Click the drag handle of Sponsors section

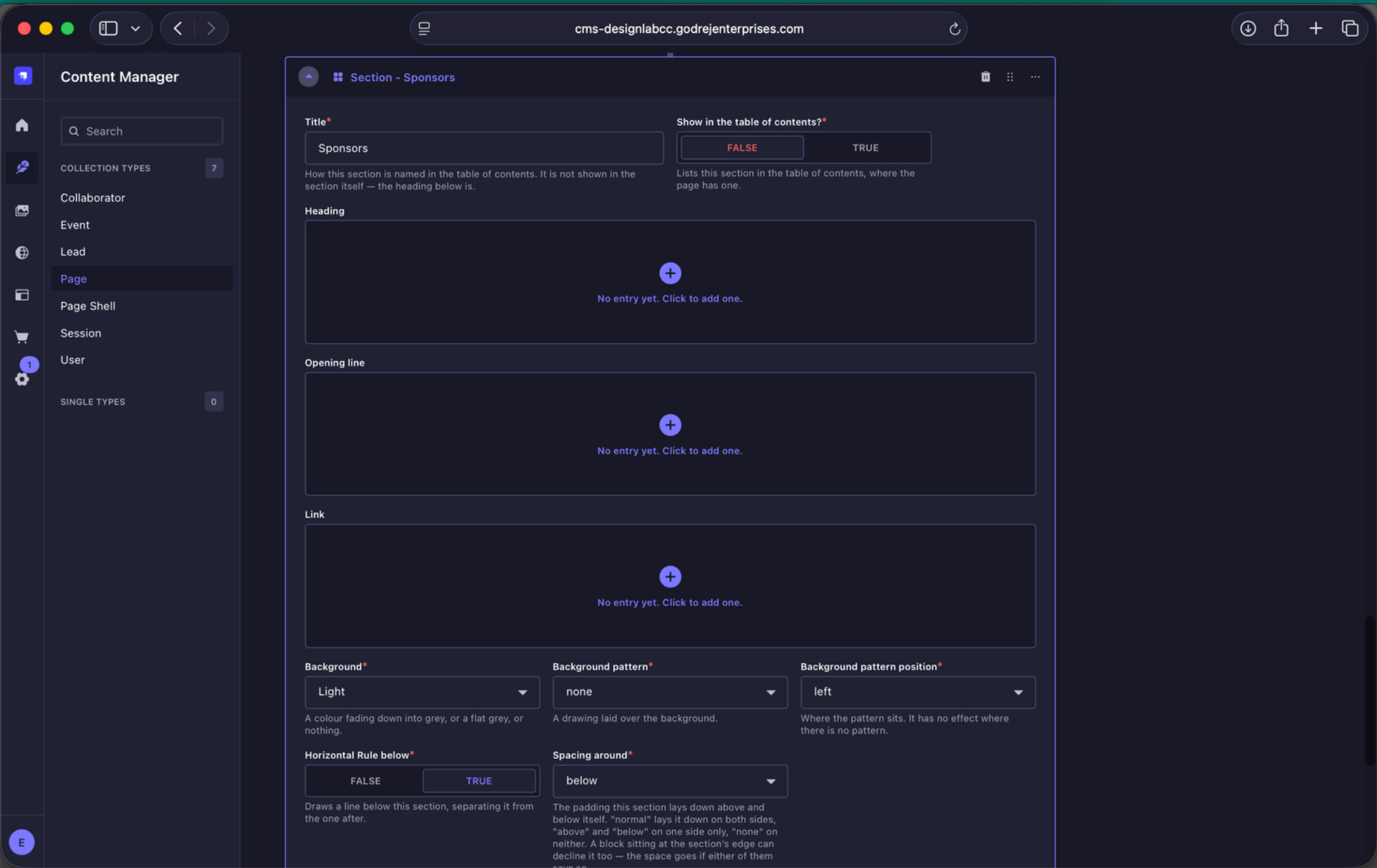pyautogui.click(x=1010, y=77)
